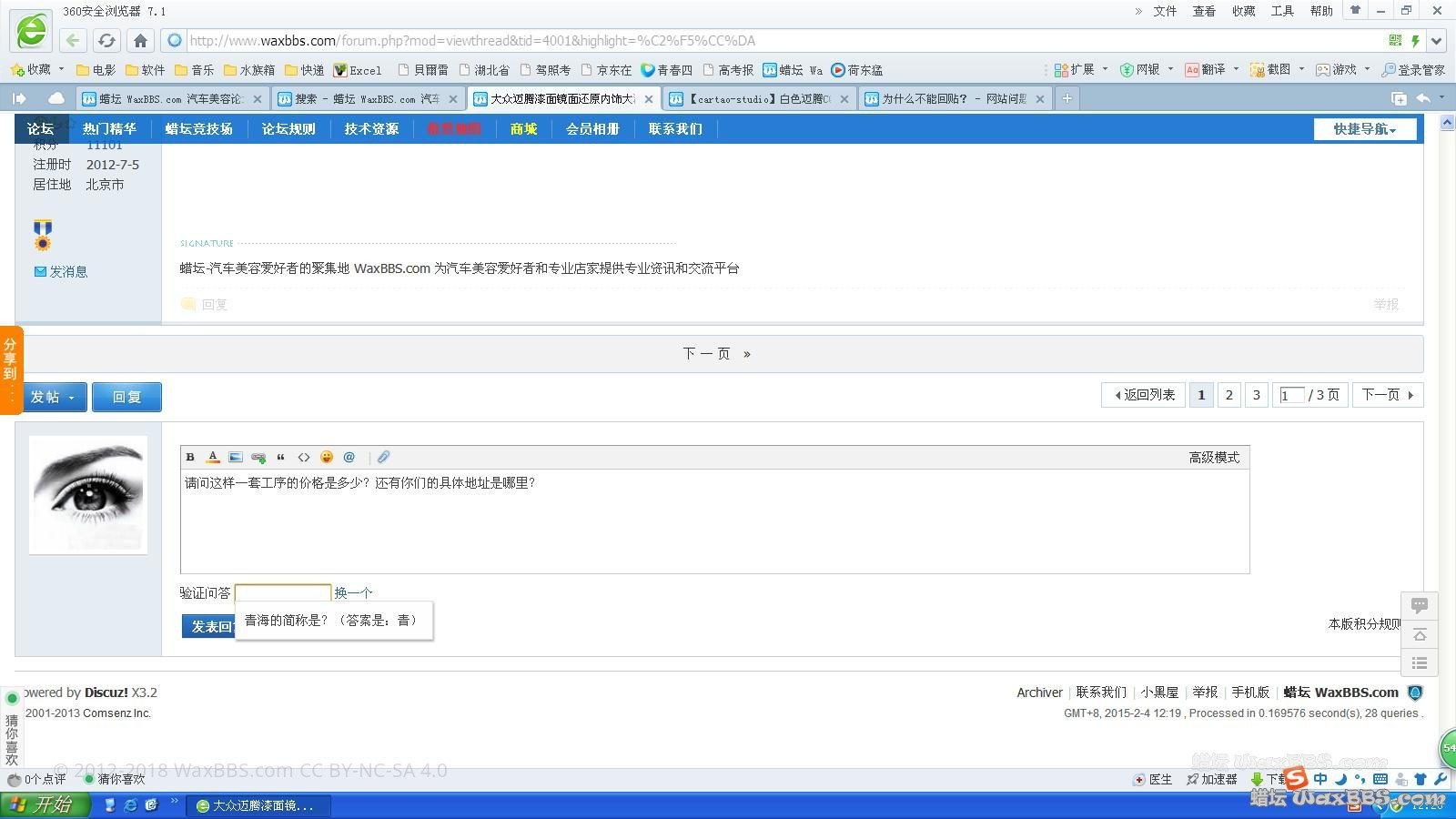
Task: Open the smiley emoticon picker
Action: pyautogui.click(x=327, y=457)
